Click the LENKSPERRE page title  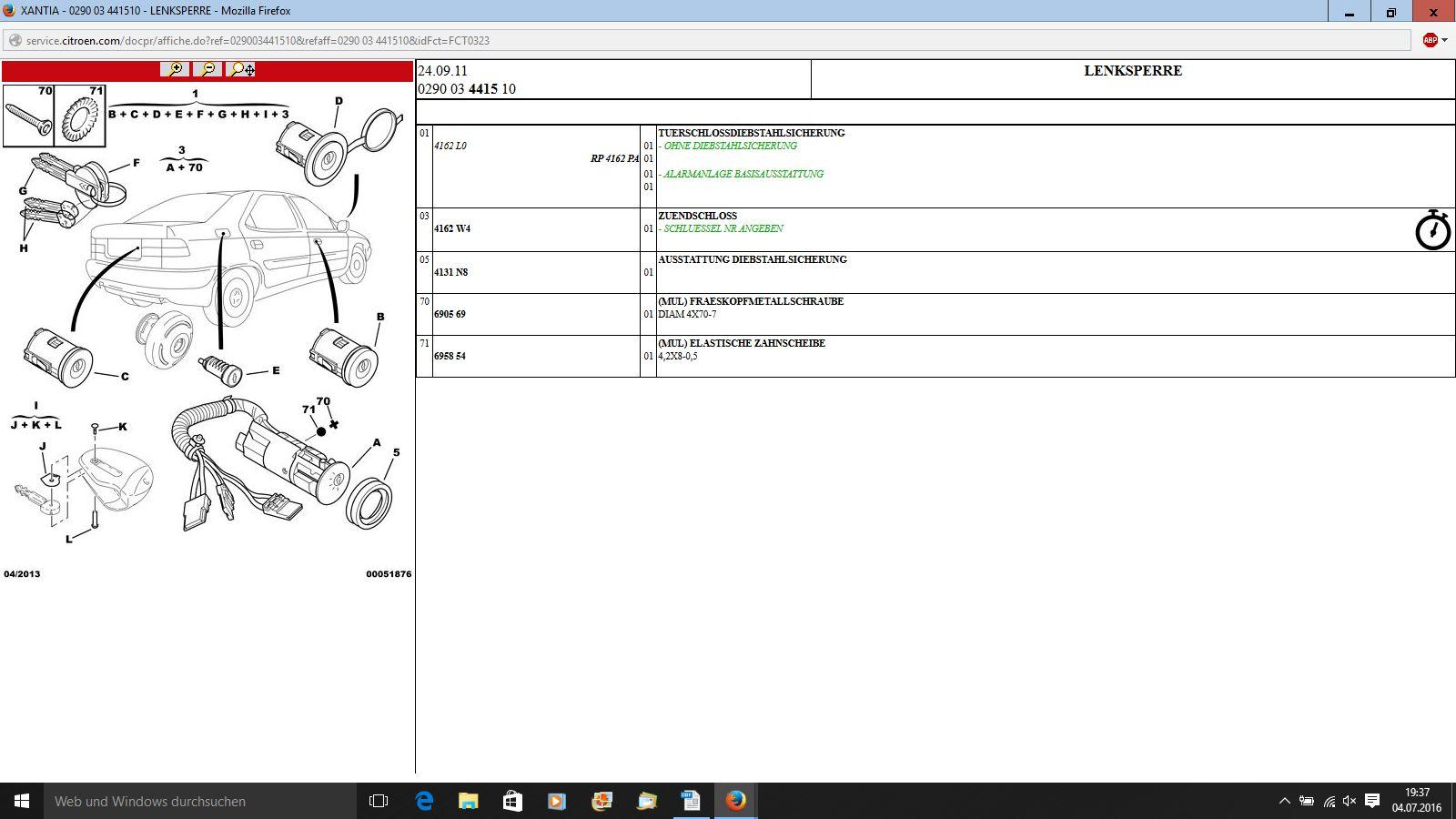[1133, 70]
